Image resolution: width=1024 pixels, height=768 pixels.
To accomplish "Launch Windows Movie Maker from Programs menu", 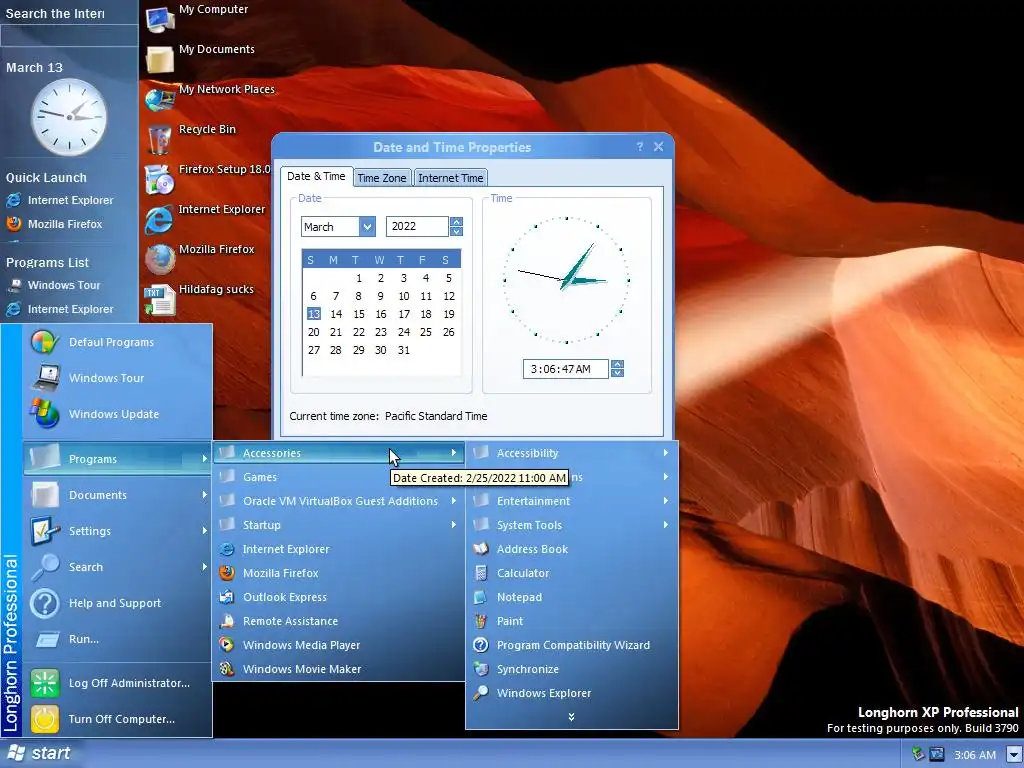I will click(338, 669).
